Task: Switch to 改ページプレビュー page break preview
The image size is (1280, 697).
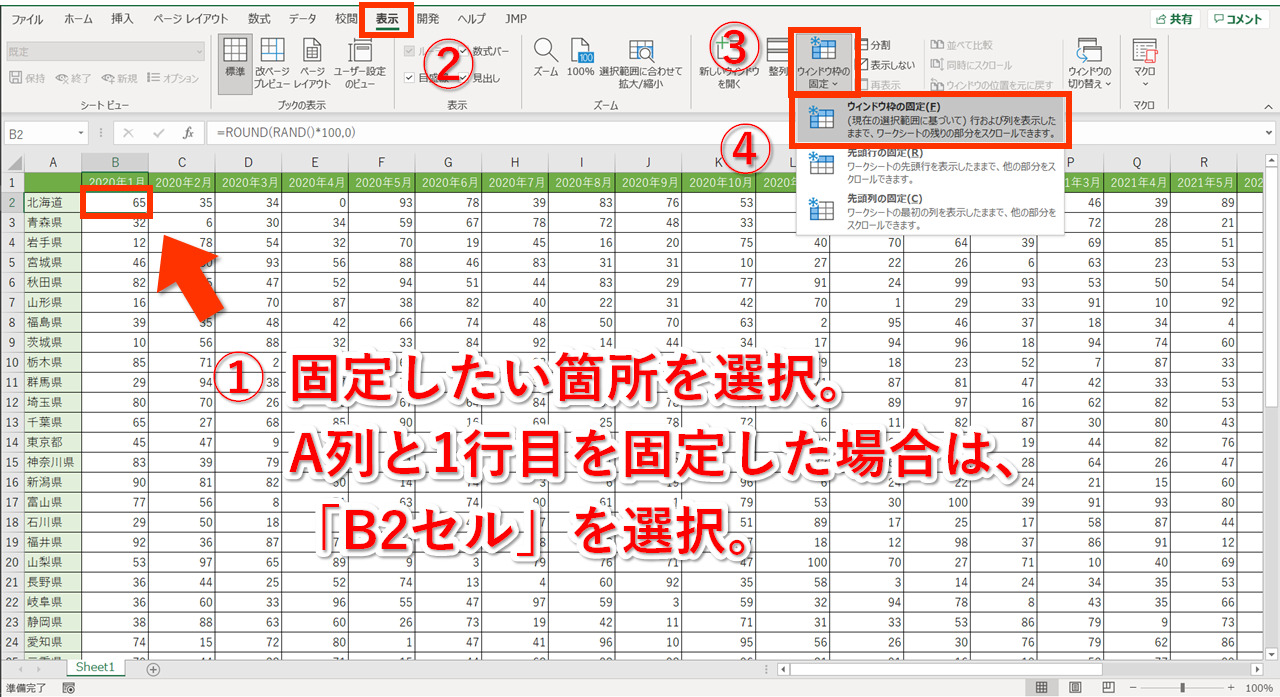Action: pyautogui.click(x=271, y=63)
